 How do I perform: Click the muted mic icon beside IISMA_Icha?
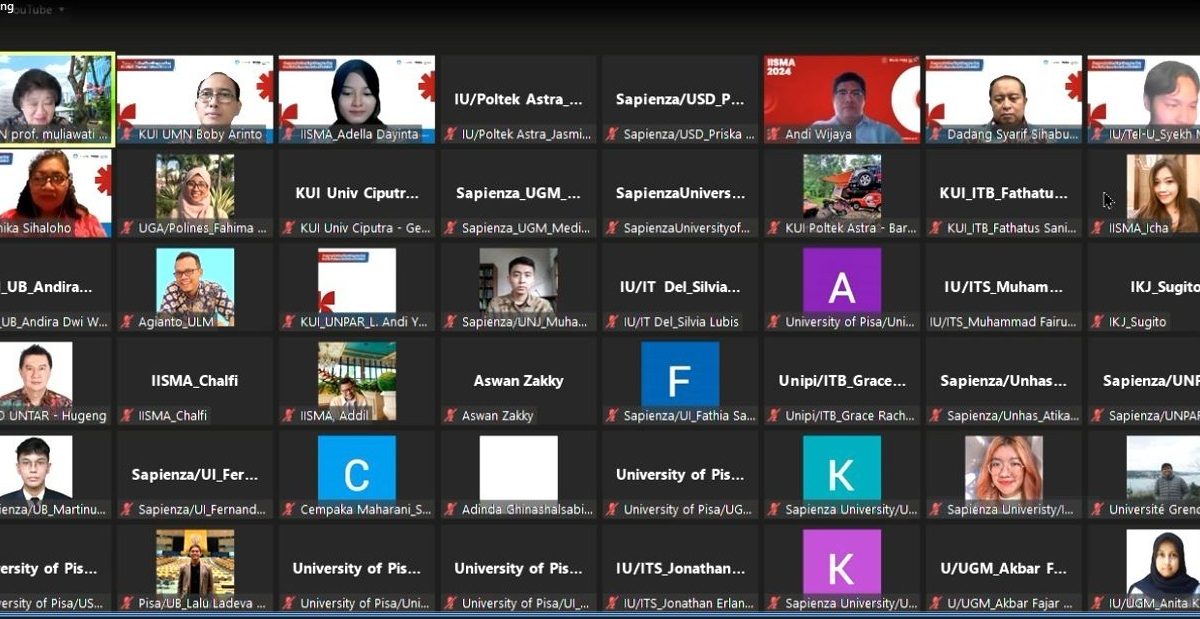[x=1098, y=228]
